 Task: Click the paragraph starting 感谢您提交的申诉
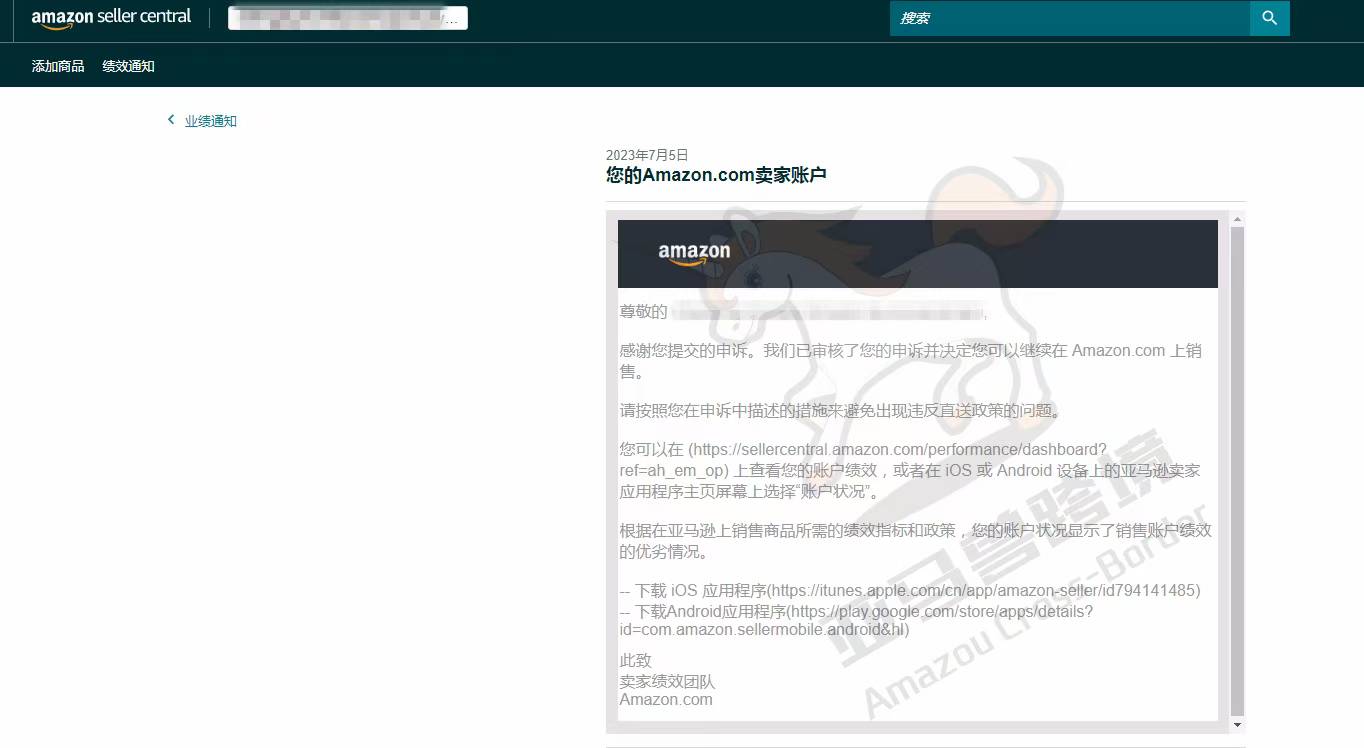coord(910,361)
